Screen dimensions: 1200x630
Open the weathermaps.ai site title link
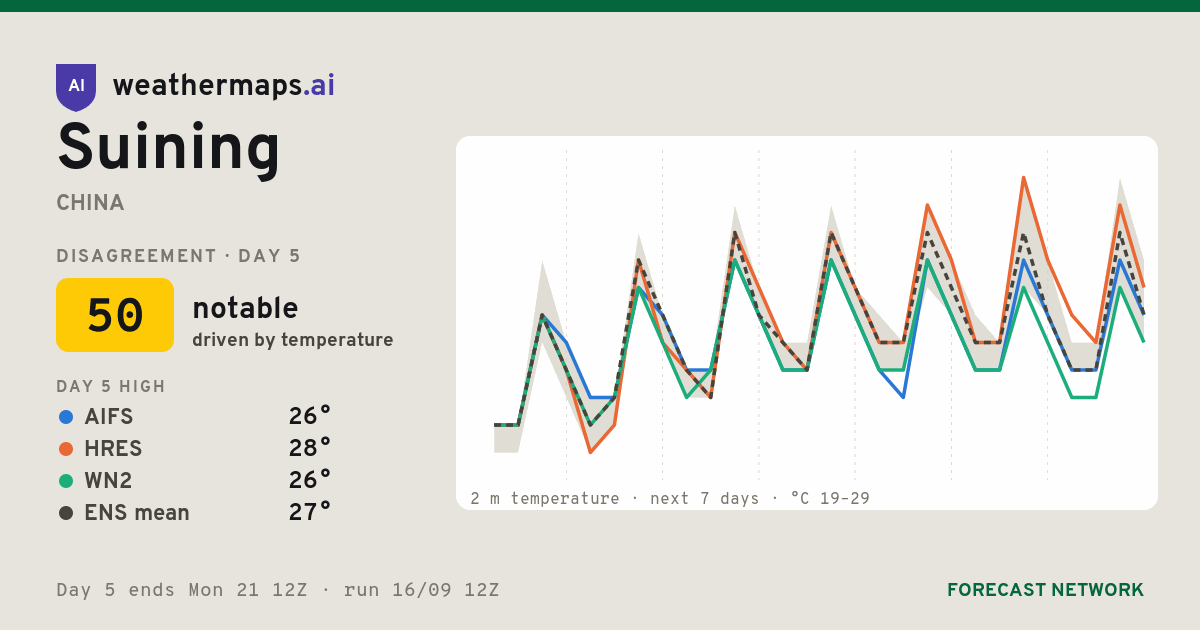[224, 86]
